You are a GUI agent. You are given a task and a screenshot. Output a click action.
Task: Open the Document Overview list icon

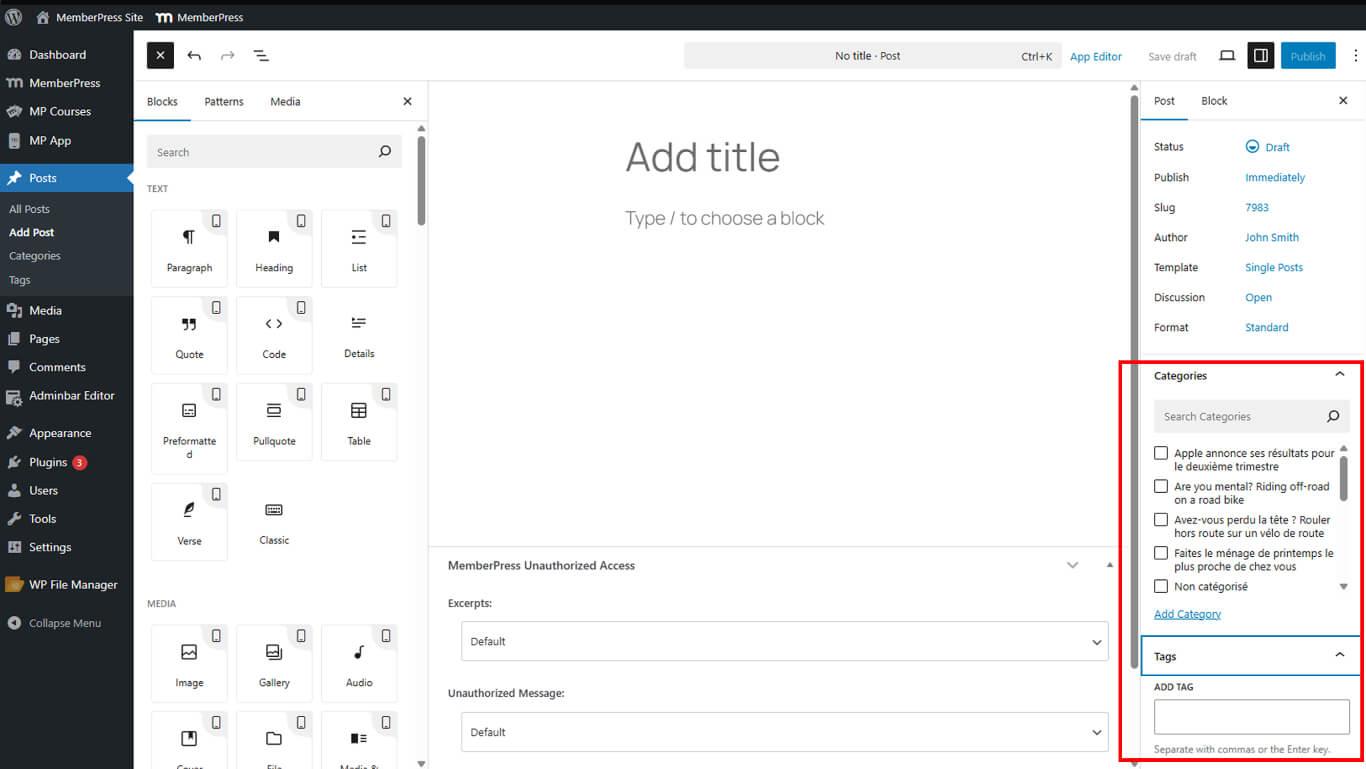click(x=261, y=56)
